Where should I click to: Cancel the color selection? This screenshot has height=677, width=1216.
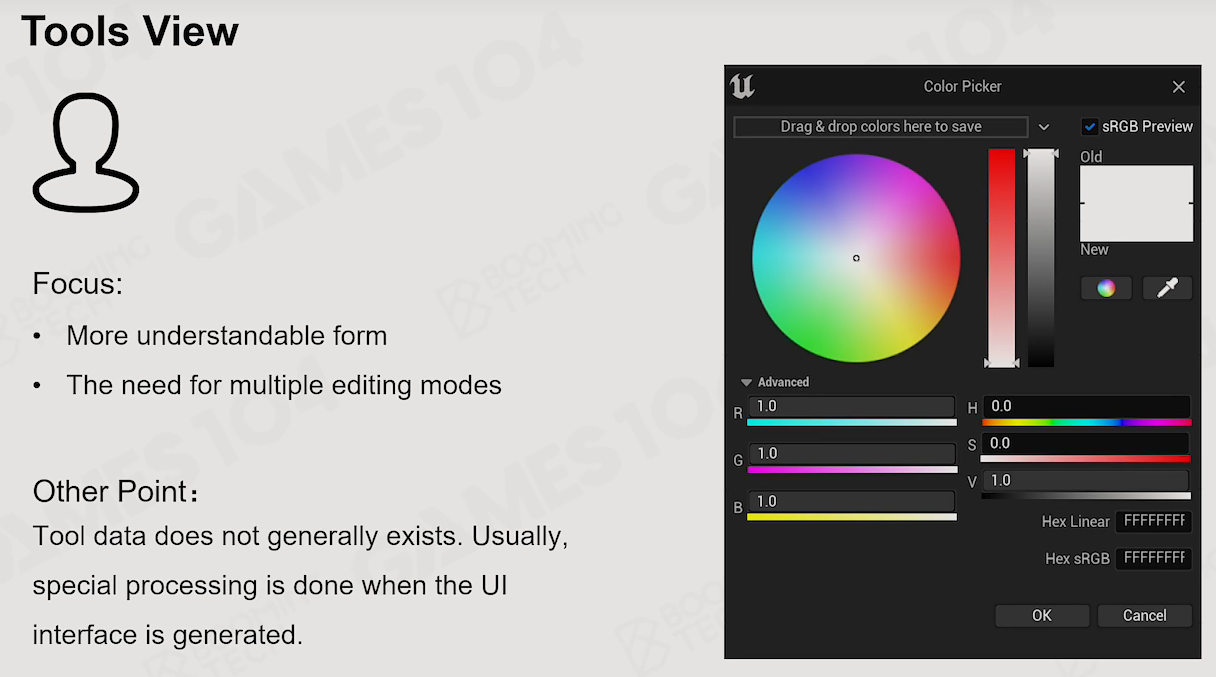(x=1145, y=615)
